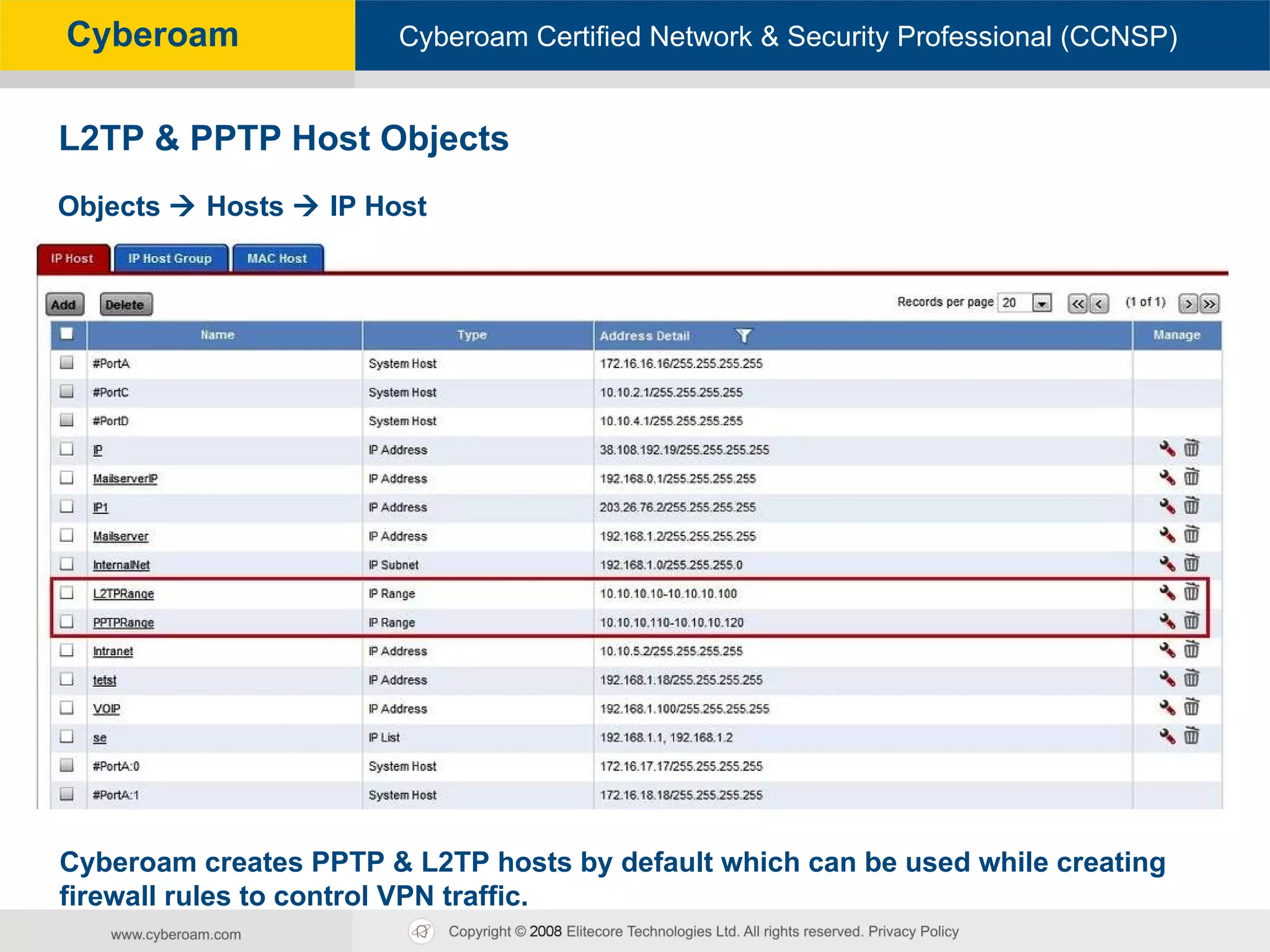1270x952 pixels.
Task: Check the InternalNet row checkbox
Action: tap(67, 564)
